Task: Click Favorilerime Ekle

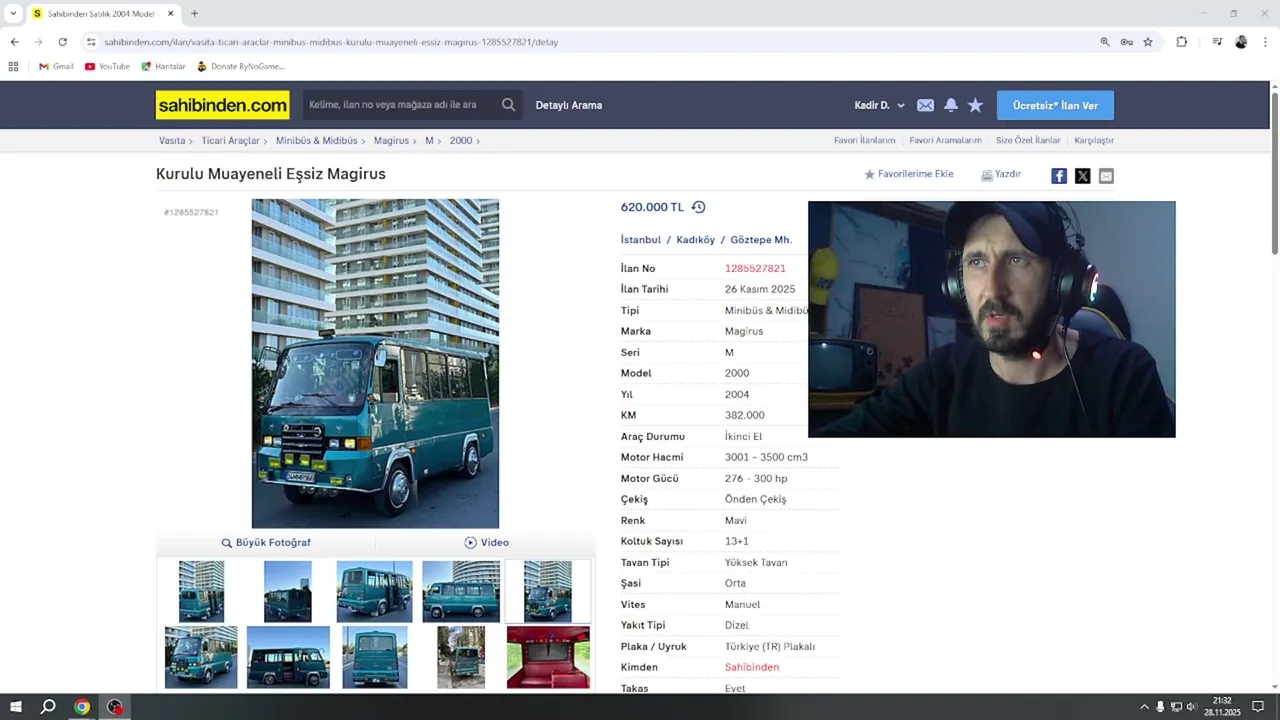Action: [909, 174]
